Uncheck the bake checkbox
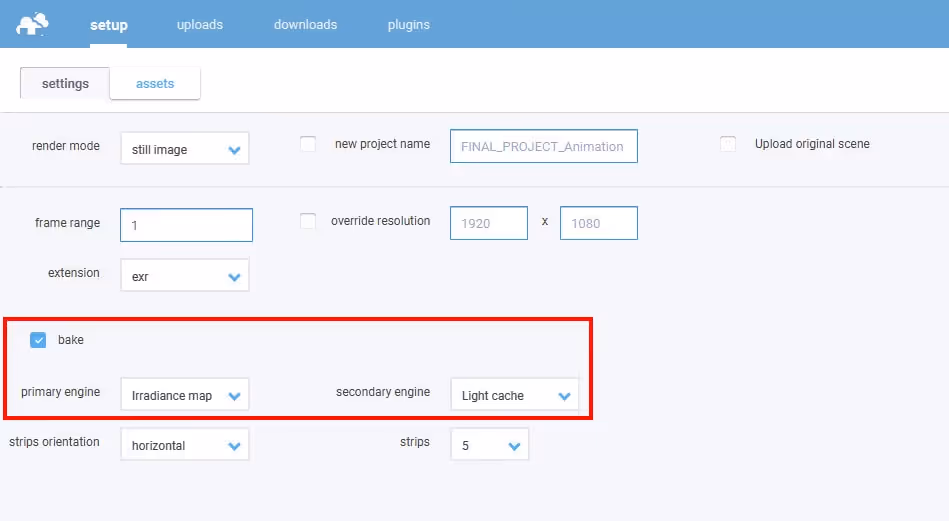 coord(38,340)
